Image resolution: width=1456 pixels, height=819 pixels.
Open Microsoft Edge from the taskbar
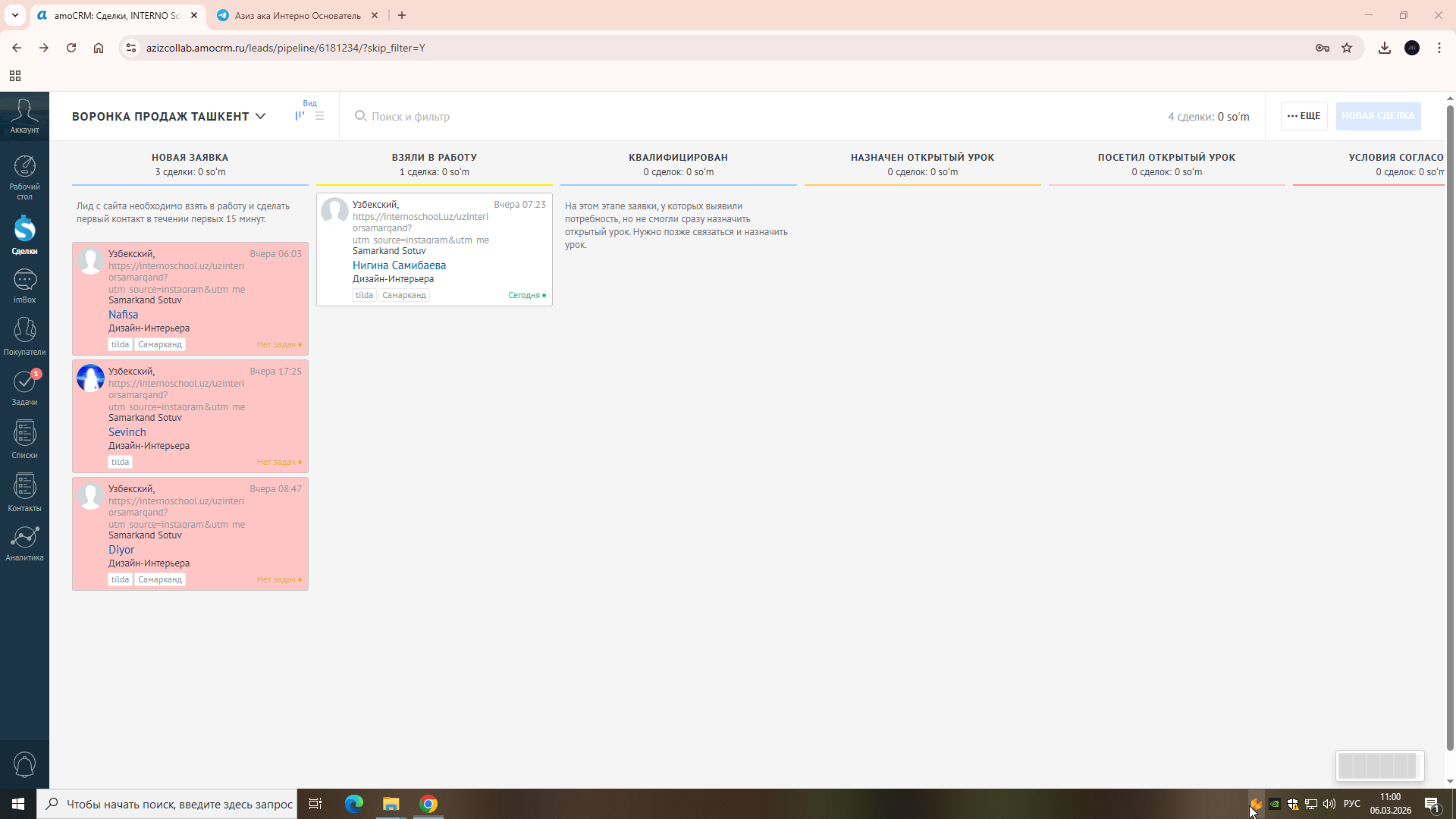(354, 804)
